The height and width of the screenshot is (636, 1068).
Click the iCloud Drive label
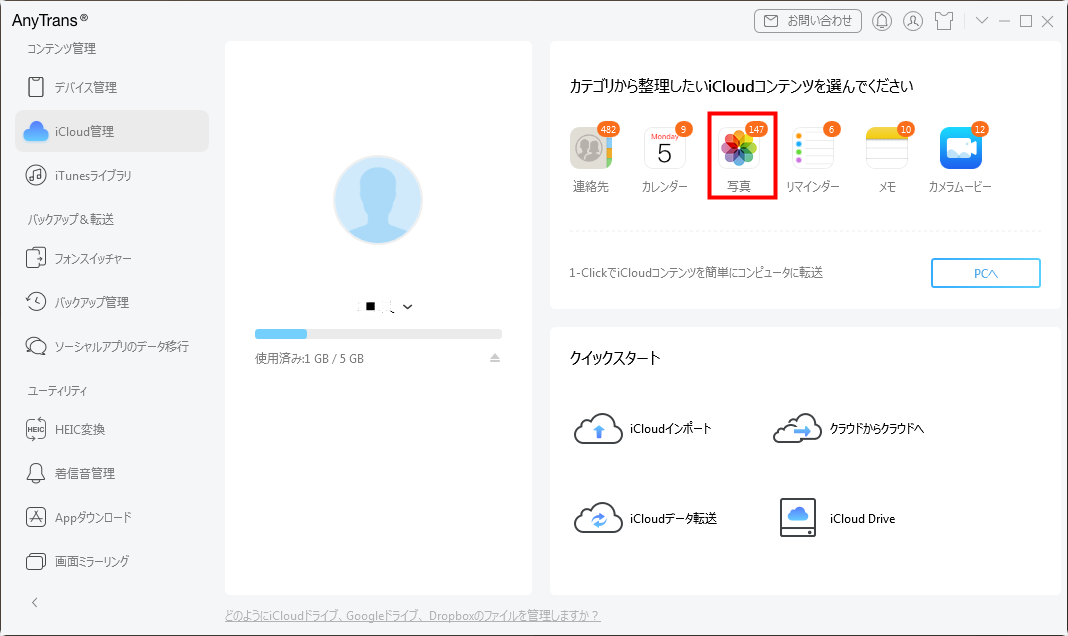point(862,518)
